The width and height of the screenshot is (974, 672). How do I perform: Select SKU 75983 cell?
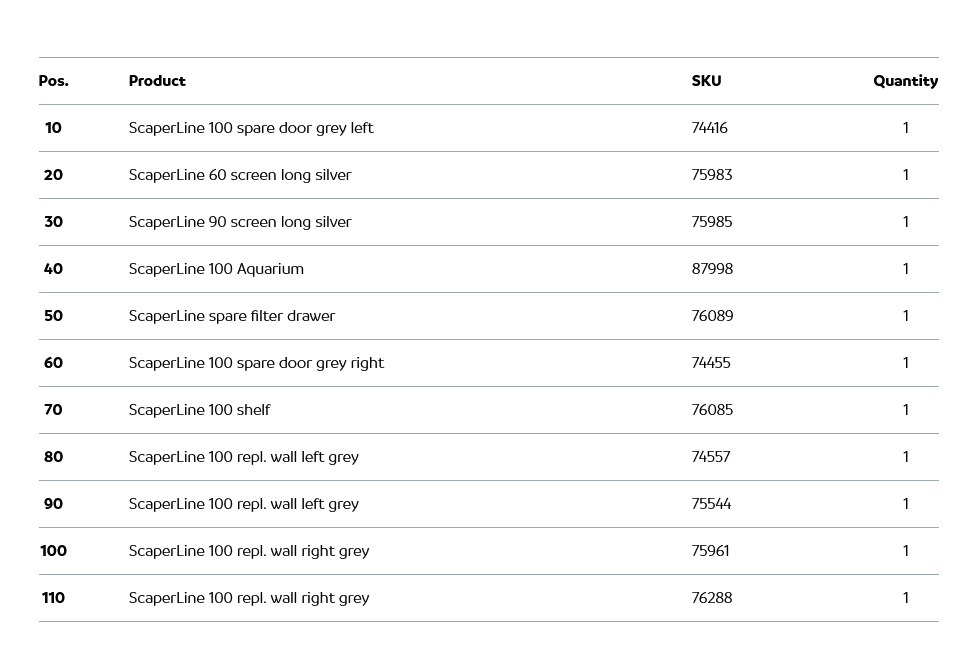point(712,175)
